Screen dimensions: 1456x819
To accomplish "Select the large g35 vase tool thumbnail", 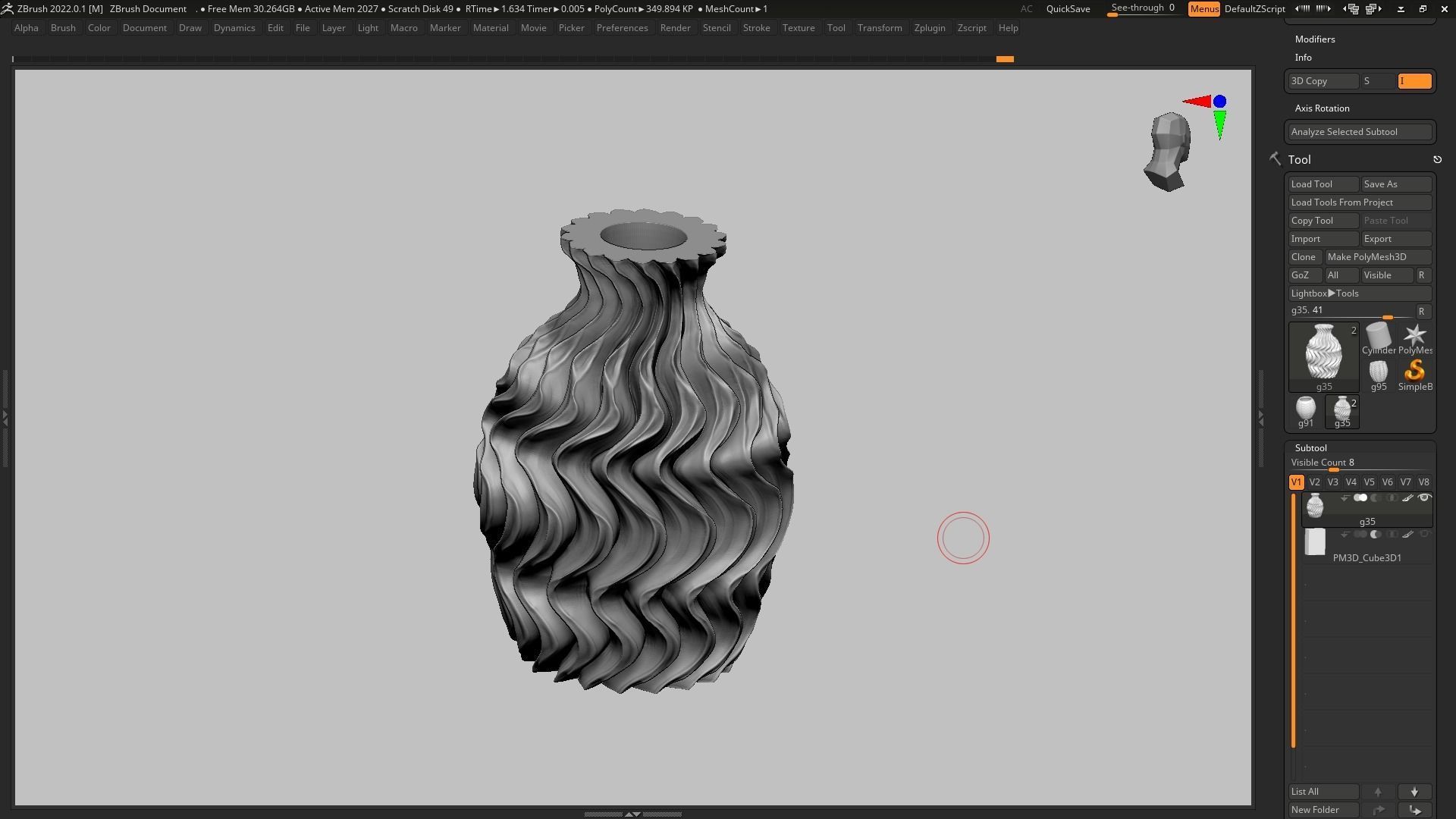I will click(x=1323, y=356).
